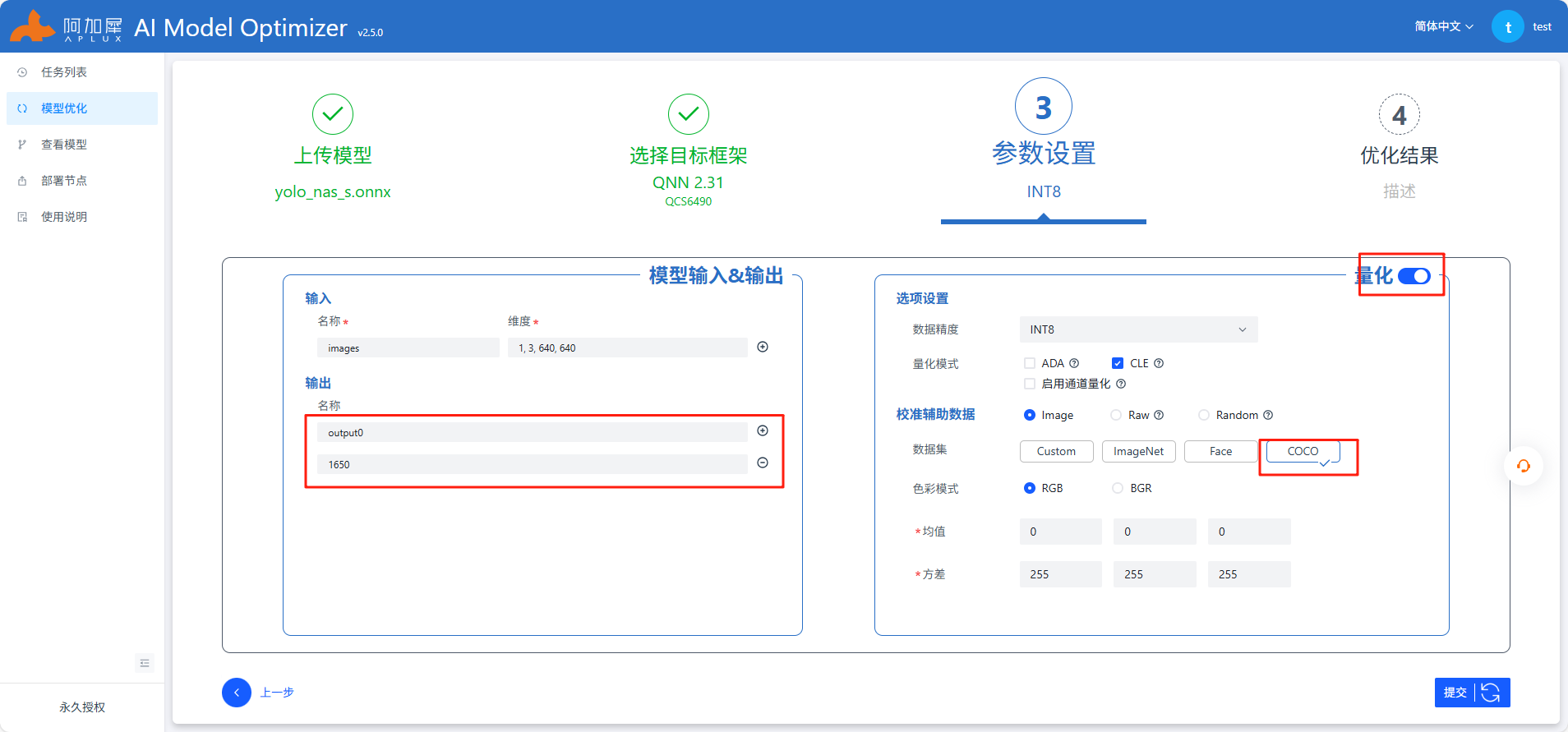Open the 简体中文 language dropdown
This screenshot has width=1568, height=732.
pyautogui.click(x=1444, y=26)
